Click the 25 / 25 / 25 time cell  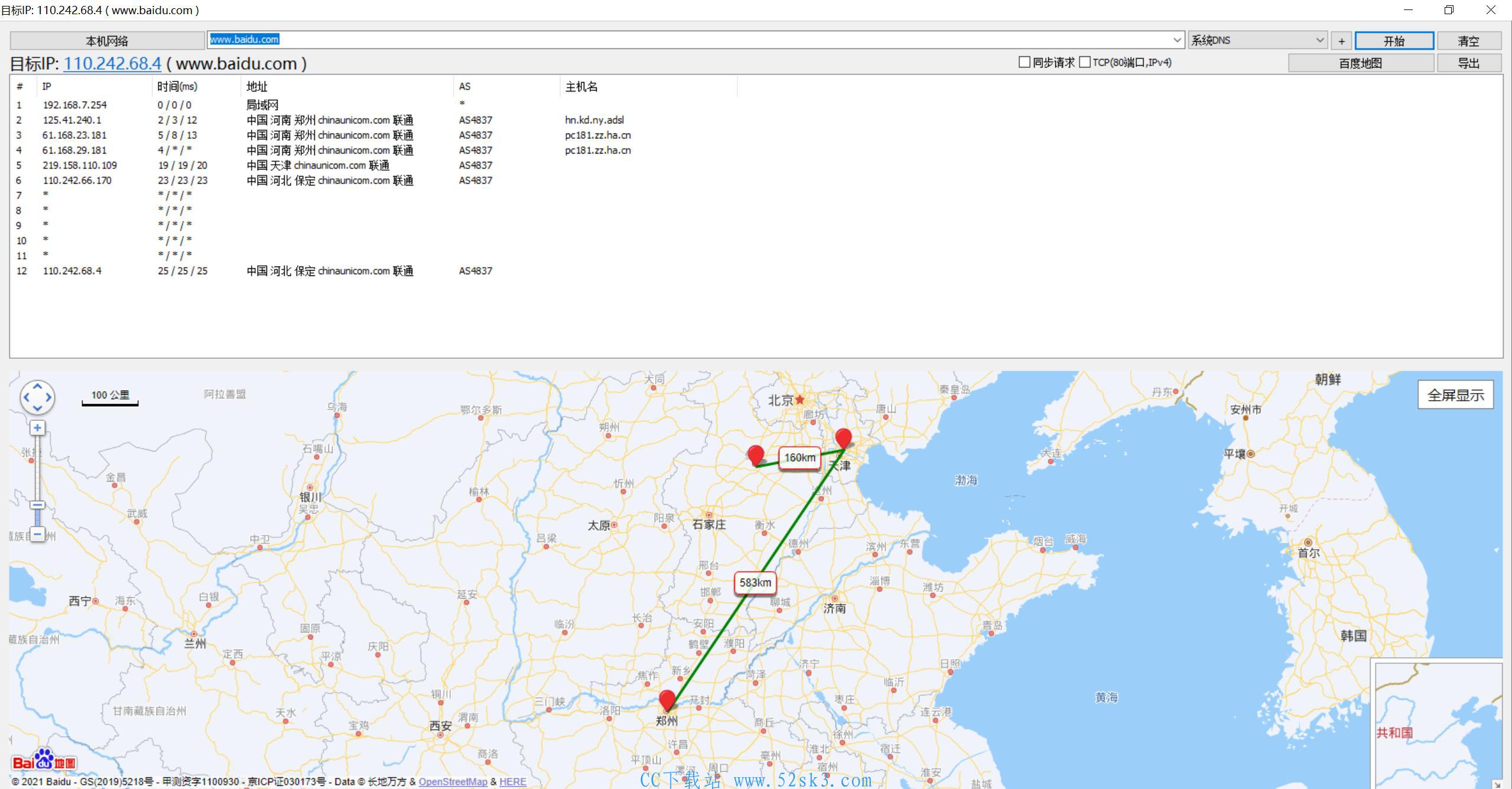[183, 271]
